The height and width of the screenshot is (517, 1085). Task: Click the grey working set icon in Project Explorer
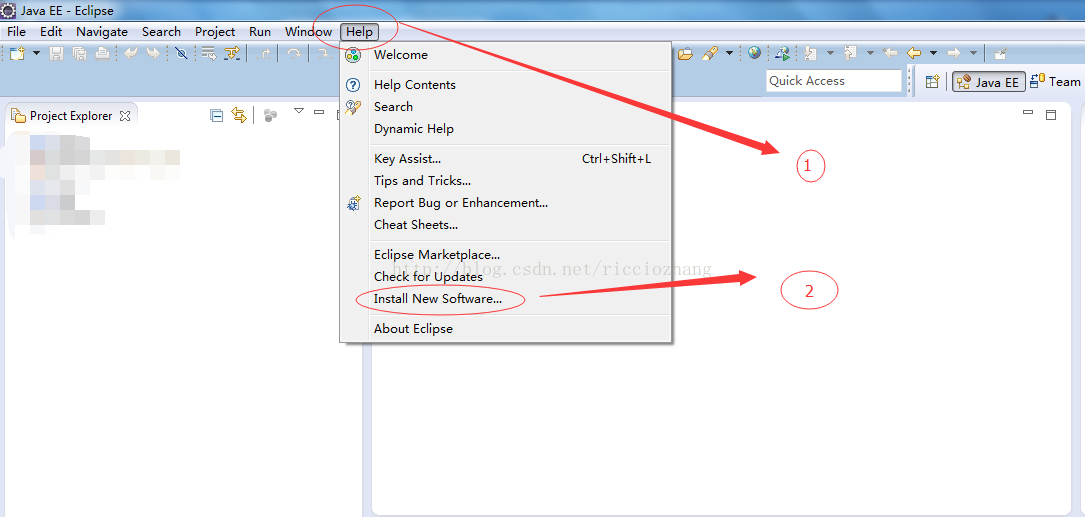coord(271,116)
